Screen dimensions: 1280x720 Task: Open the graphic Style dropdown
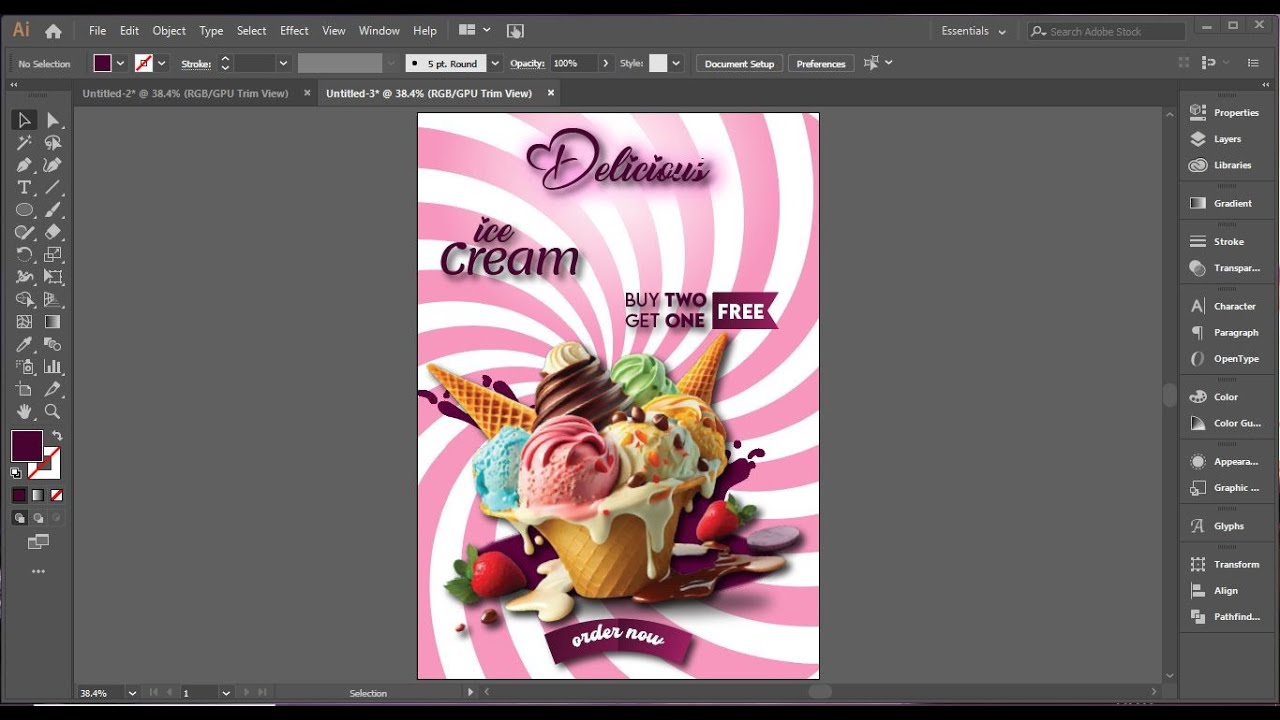pyautogui.click(x=676, y=63)
